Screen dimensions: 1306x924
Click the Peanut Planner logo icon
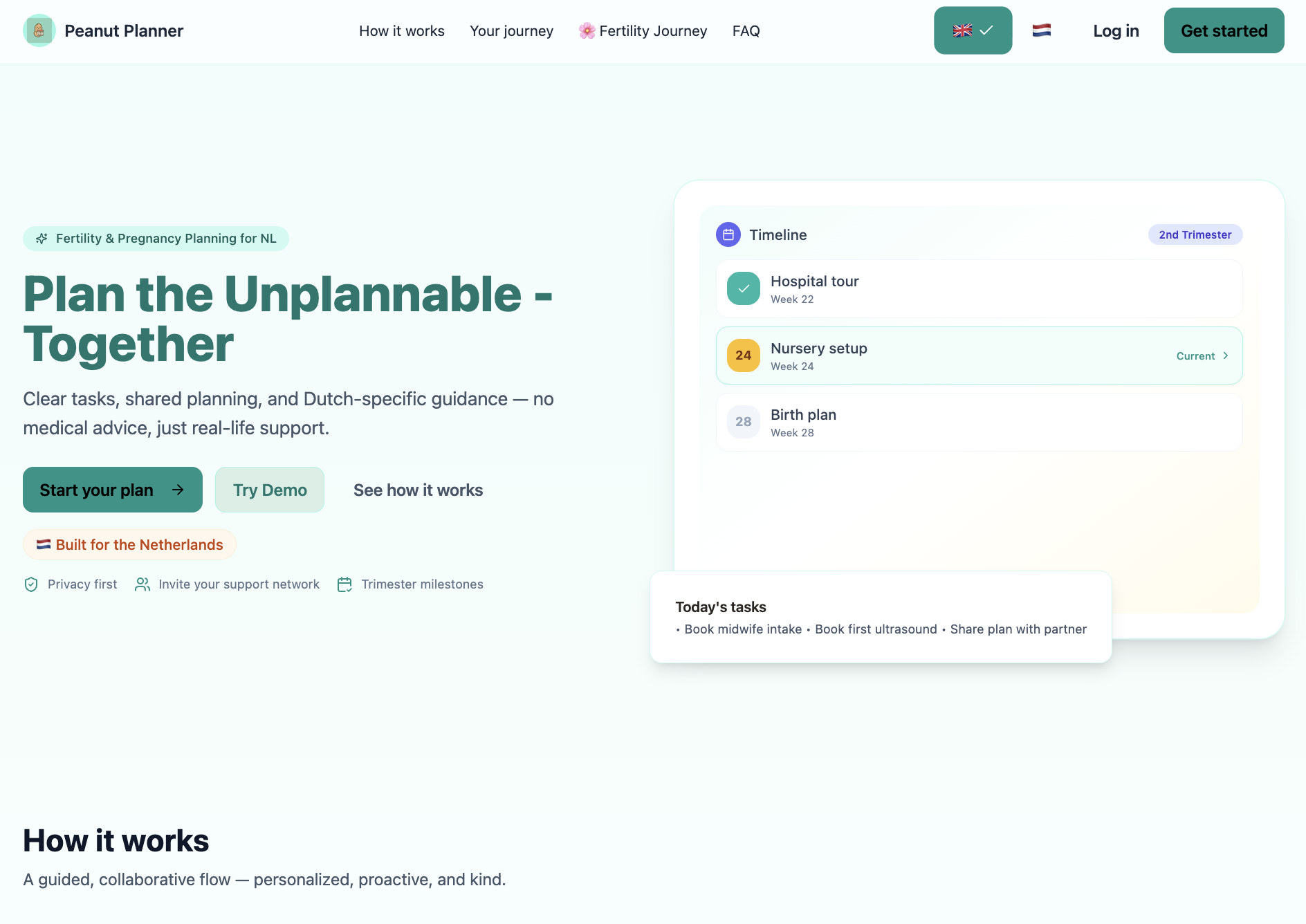coord(39,30)
